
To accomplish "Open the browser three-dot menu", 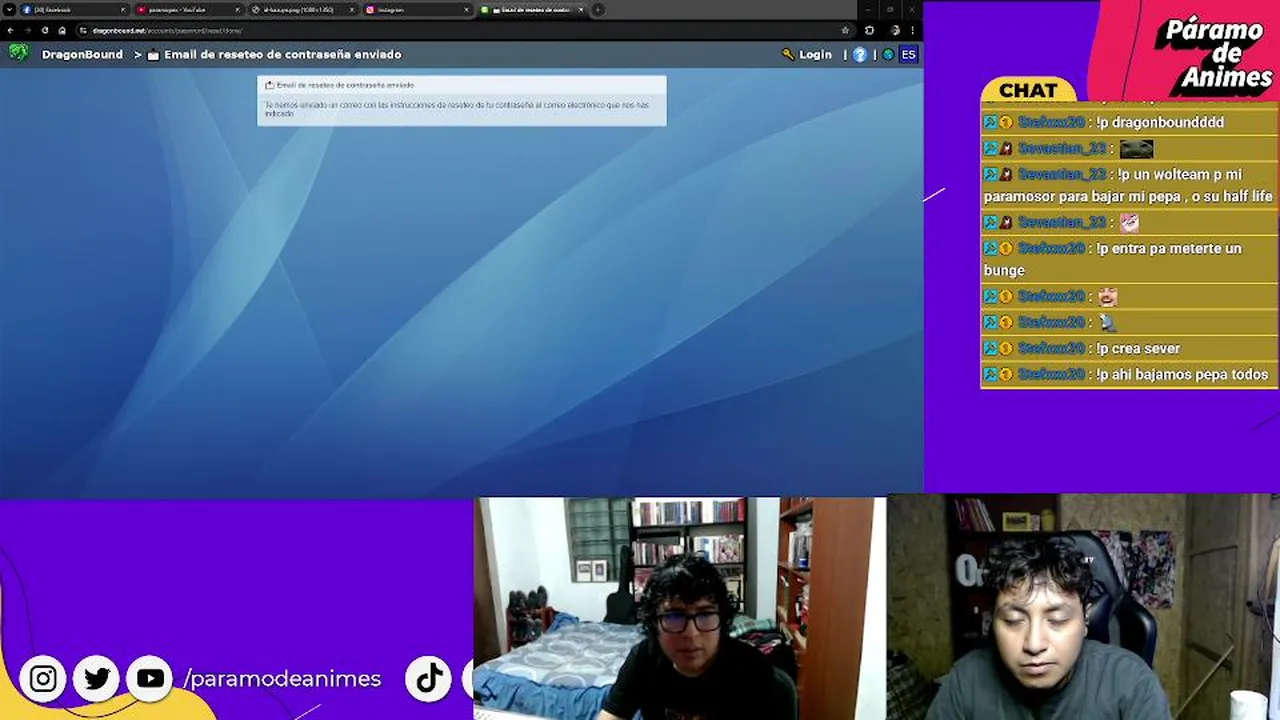I will [912, 30].
